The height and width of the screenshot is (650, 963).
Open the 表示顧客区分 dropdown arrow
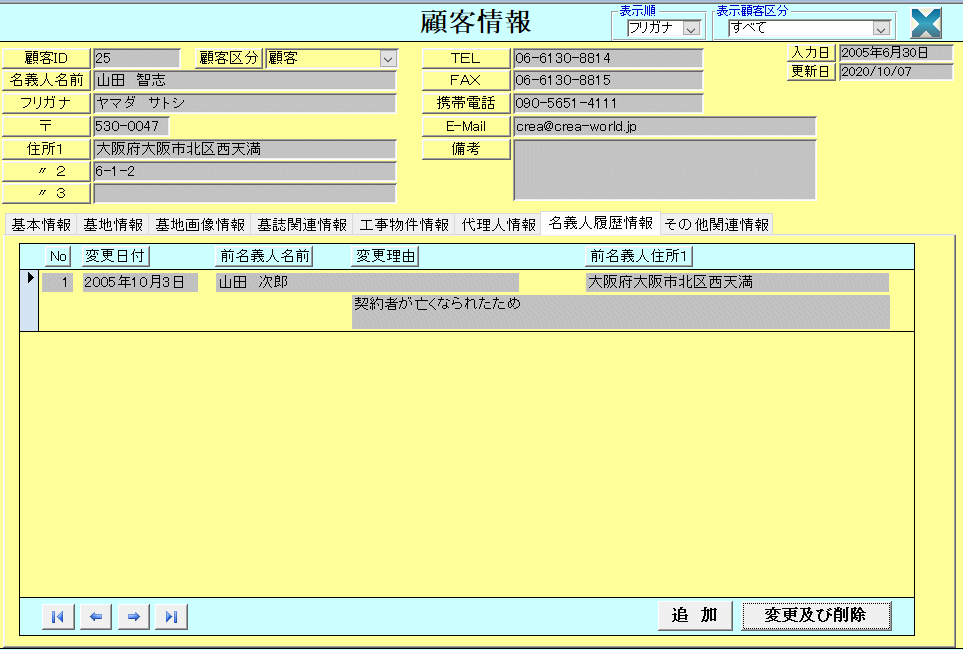[881, 28]
